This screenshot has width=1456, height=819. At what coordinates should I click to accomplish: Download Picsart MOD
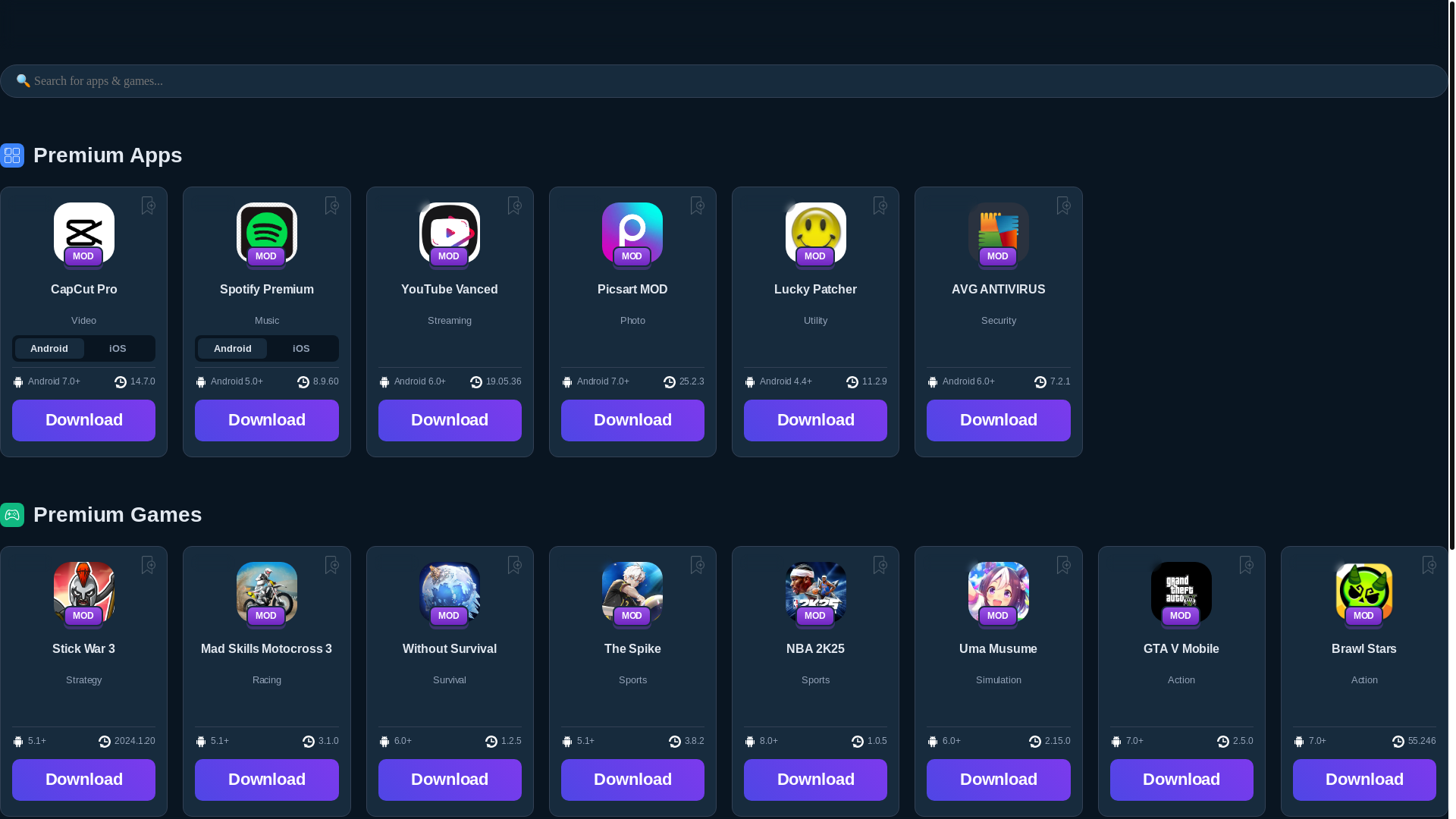point(632,420)
